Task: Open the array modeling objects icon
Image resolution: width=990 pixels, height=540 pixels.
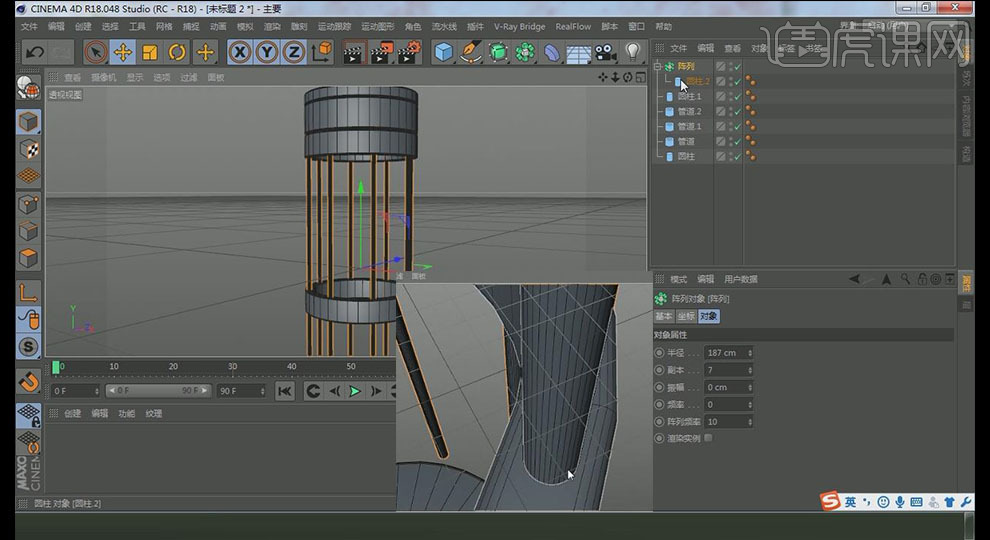Action: [x=525, y=52]
